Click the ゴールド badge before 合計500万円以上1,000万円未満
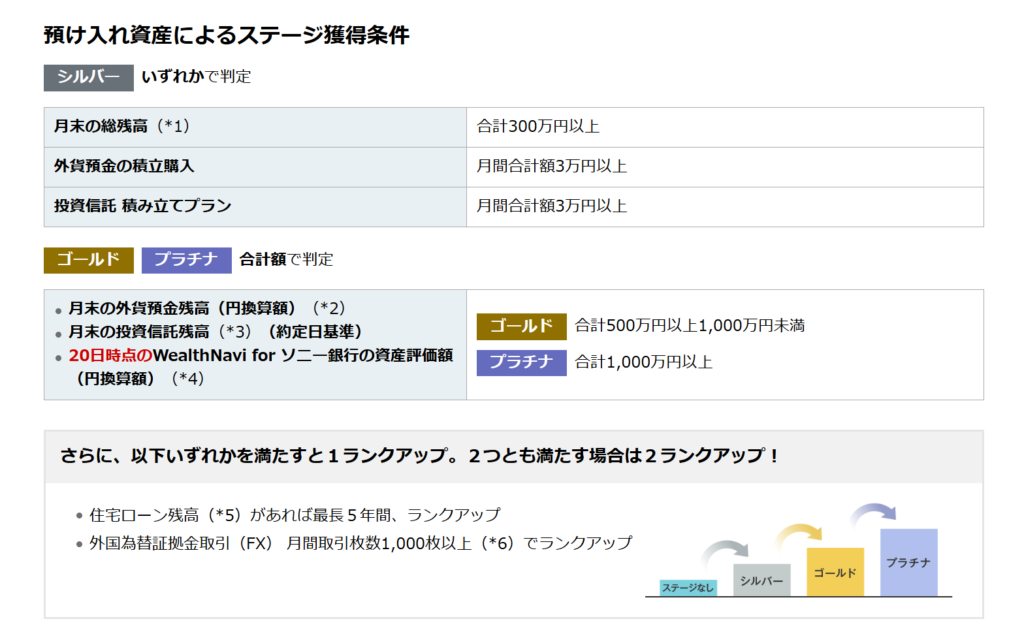 pos(521,326)
